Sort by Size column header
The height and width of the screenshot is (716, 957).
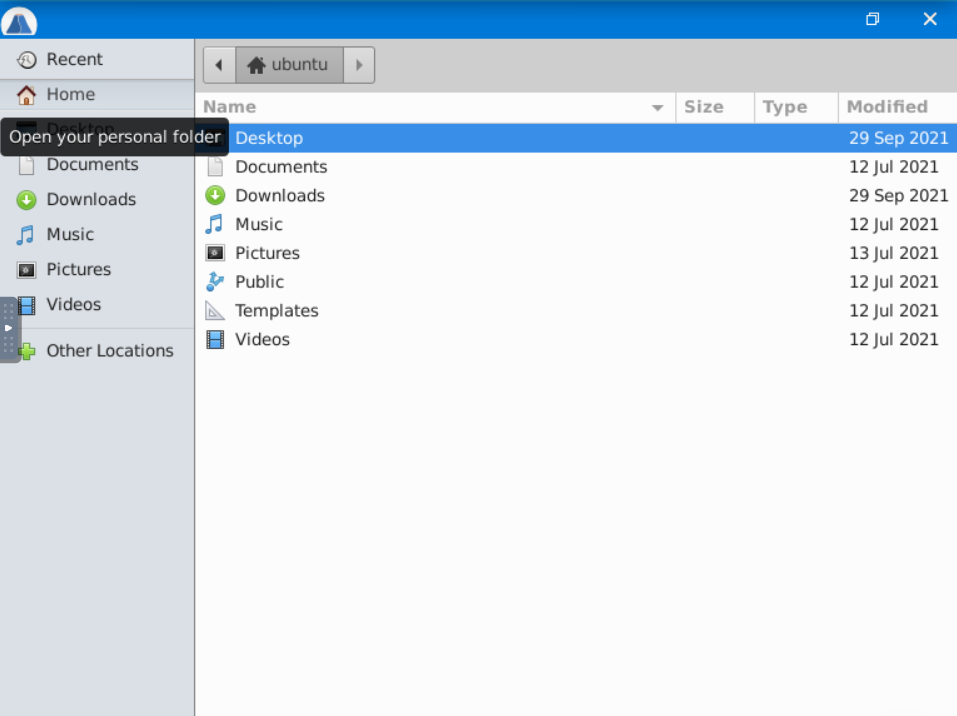click(x=715, y=107)
